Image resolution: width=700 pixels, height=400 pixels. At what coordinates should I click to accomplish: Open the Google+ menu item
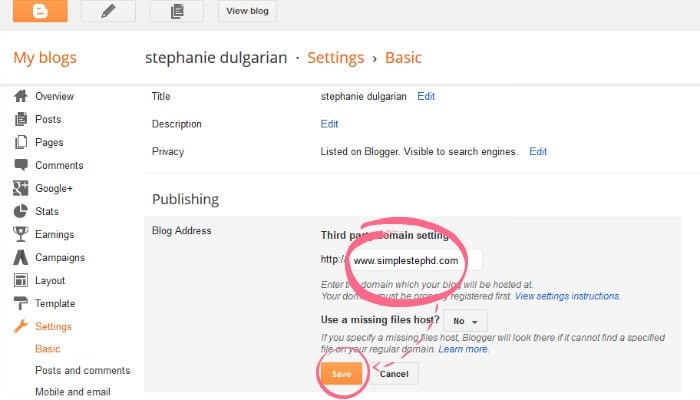[x=54, y=188]
